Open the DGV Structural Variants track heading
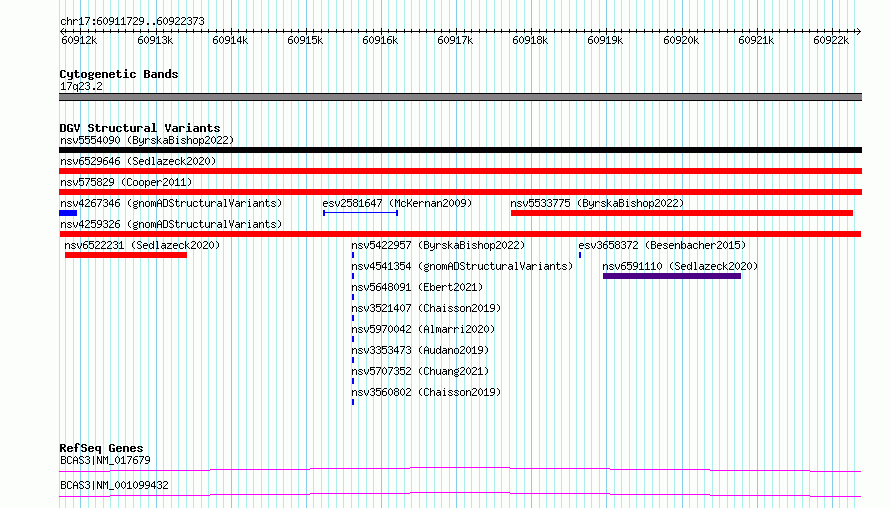This screenshot has width=890, height=508. coord(140,128)
